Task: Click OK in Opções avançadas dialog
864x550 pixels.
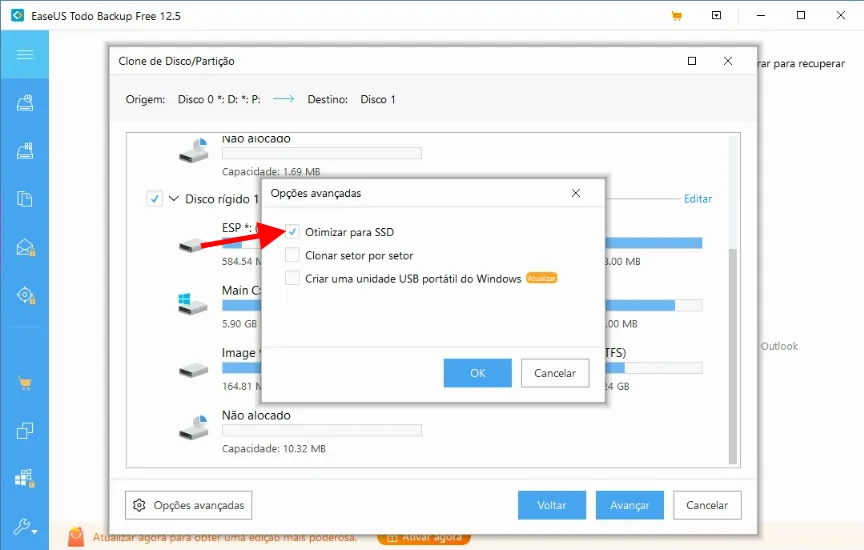Action: (x=478, y=373)
